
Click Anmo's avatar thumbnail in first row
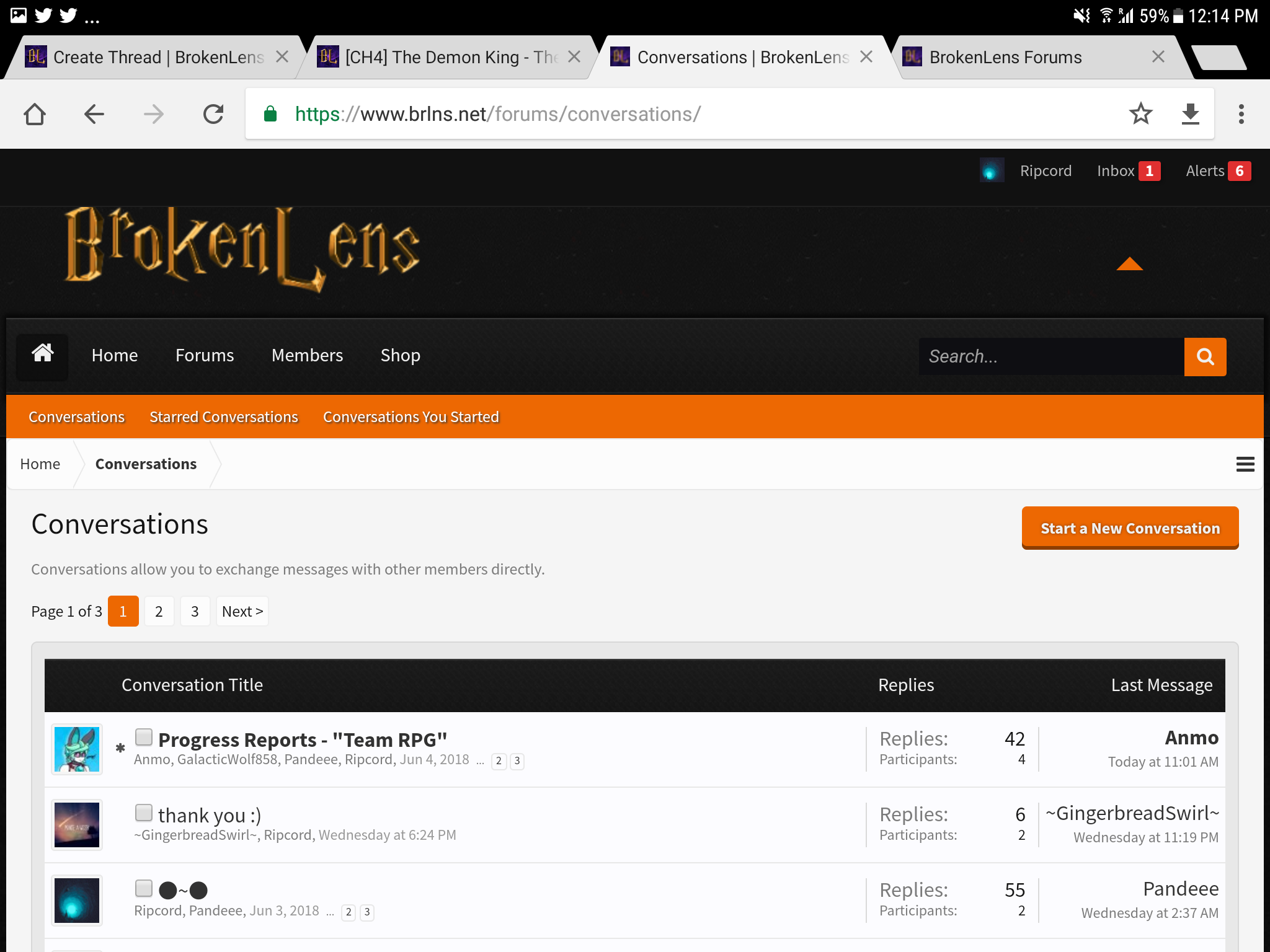click(x=77, y=749)
